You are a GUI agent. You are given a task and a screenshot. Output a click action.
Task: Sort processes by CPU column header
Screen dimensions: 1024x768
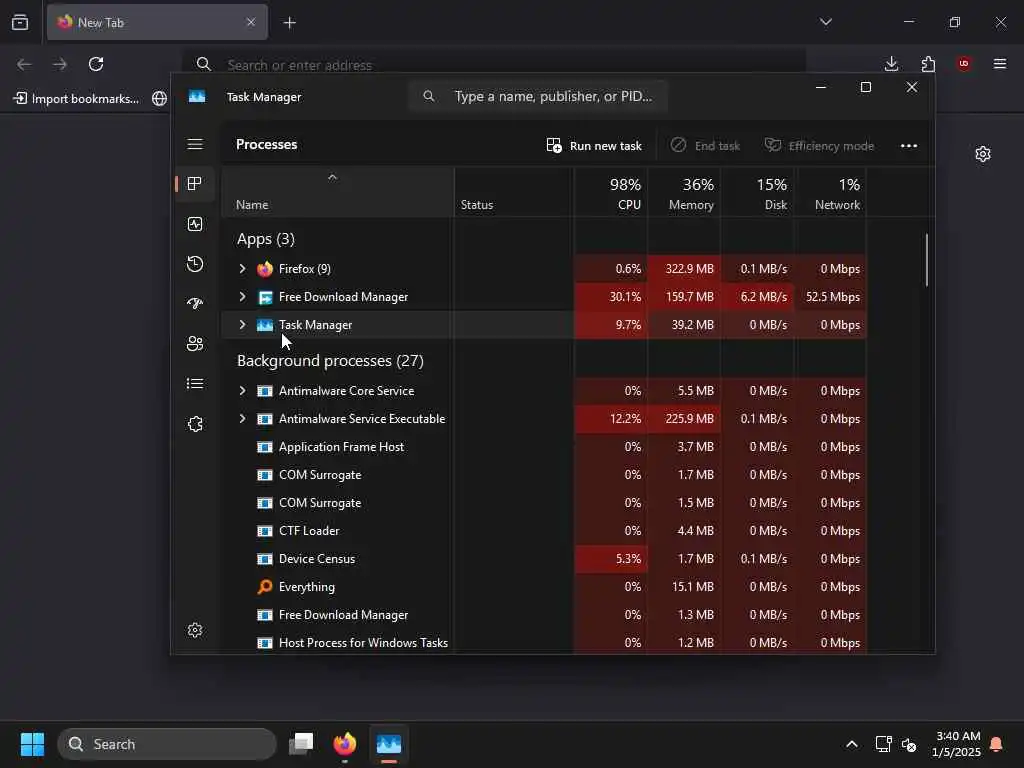point(611,193)
